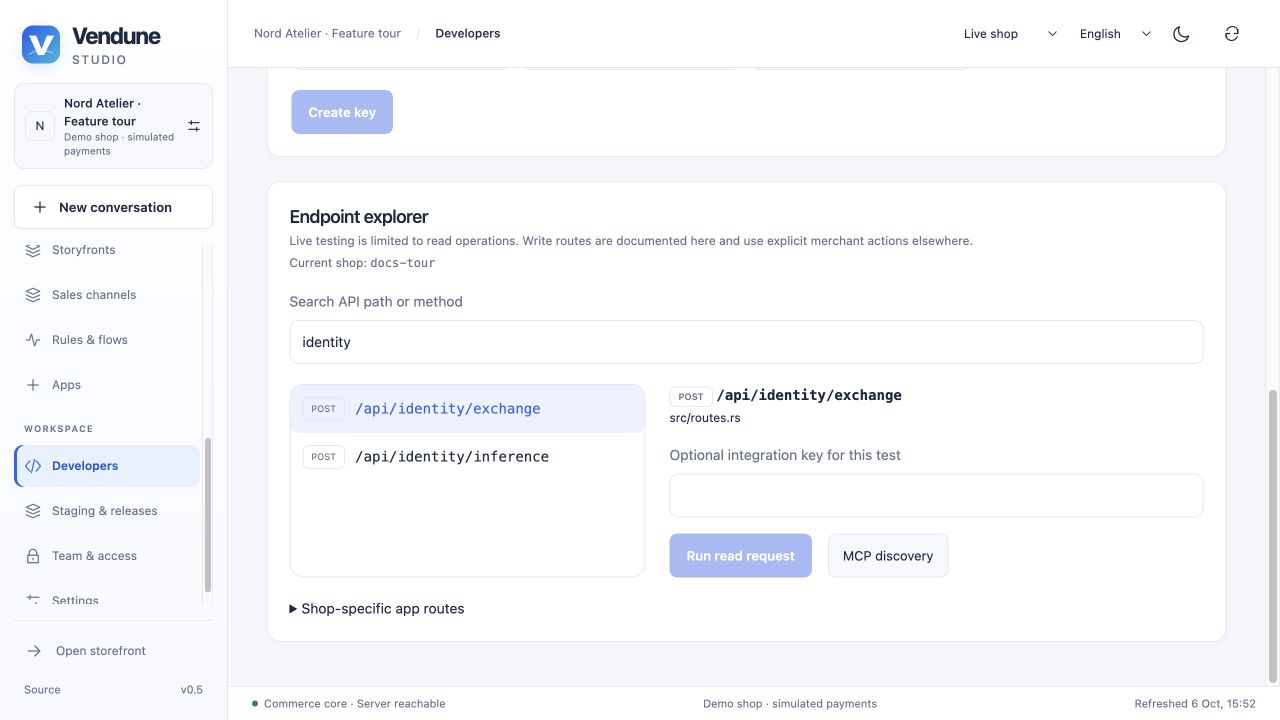Click the Search API path input
The height and width of the screenshot is (720, 1280).
click(x=746, y=342)
